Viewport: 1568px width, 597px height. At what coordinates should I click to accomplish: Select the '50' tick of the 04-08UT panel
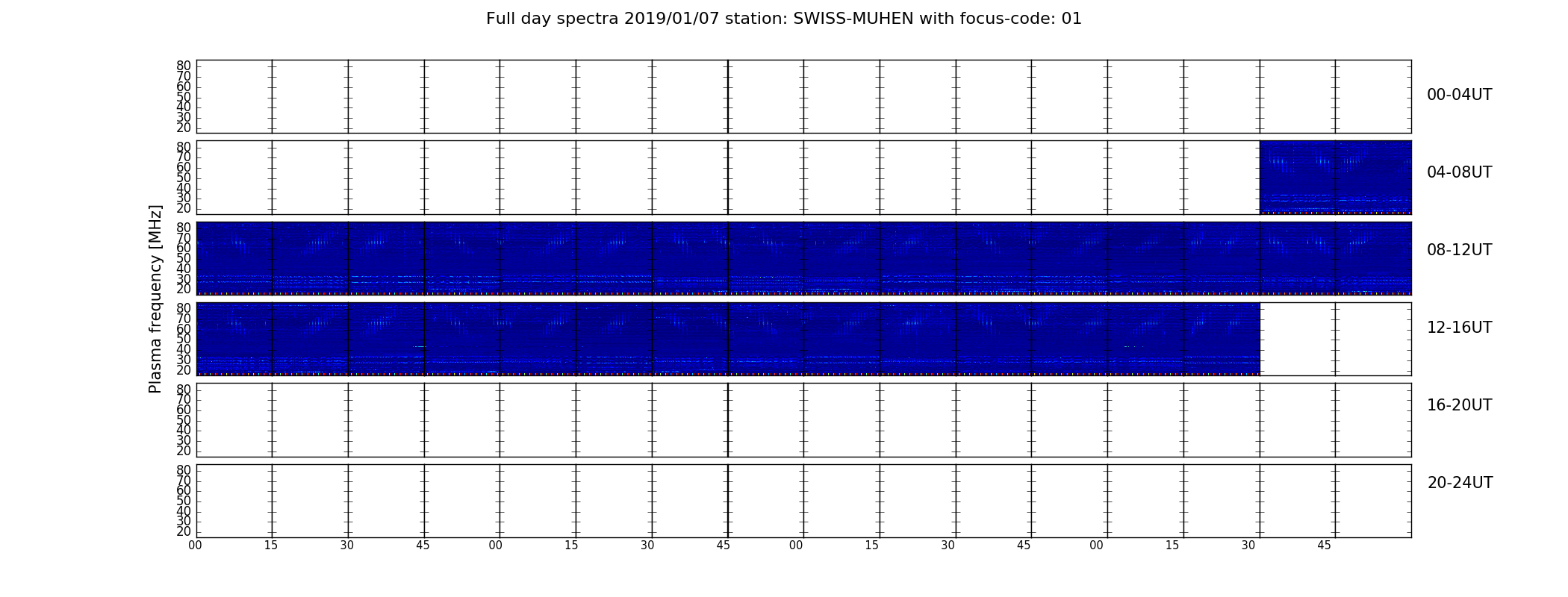coord(184,178)
